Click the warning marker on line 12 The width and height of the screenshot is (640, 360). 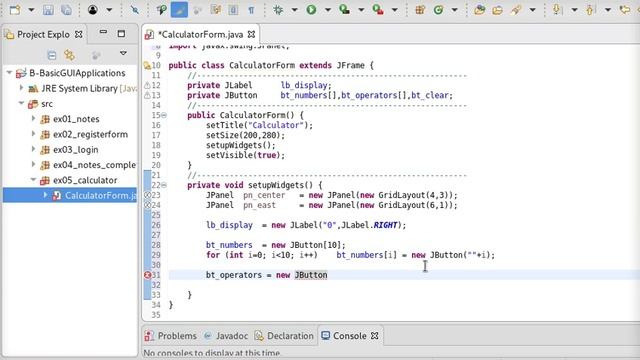(147, 85)
